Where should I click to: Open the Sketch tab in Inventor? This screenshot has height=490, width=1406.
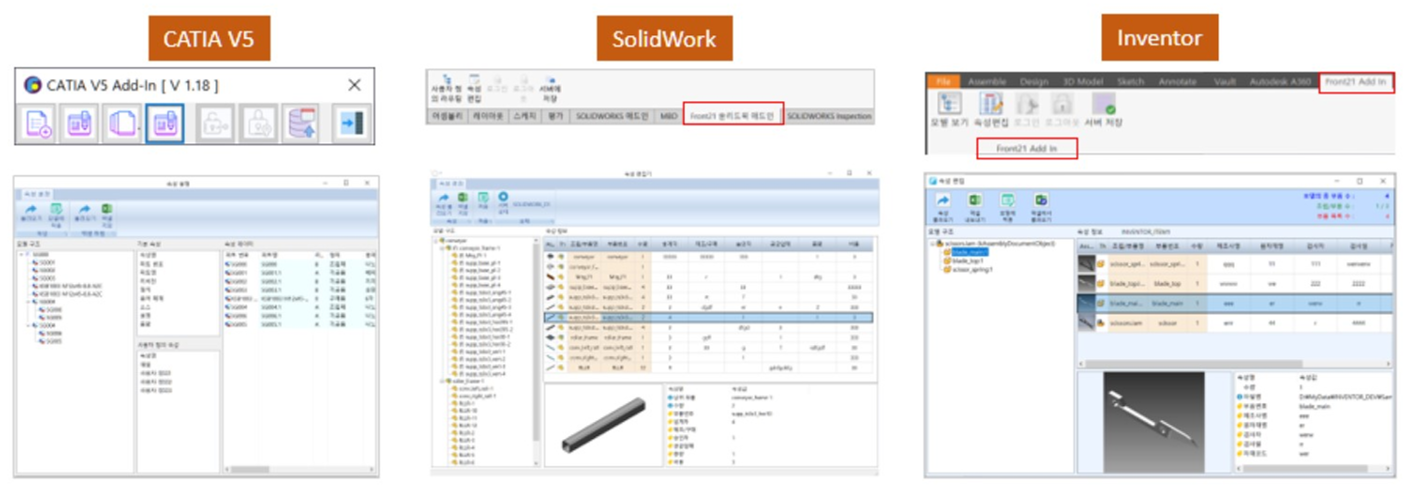click(x=1130, y=81)
